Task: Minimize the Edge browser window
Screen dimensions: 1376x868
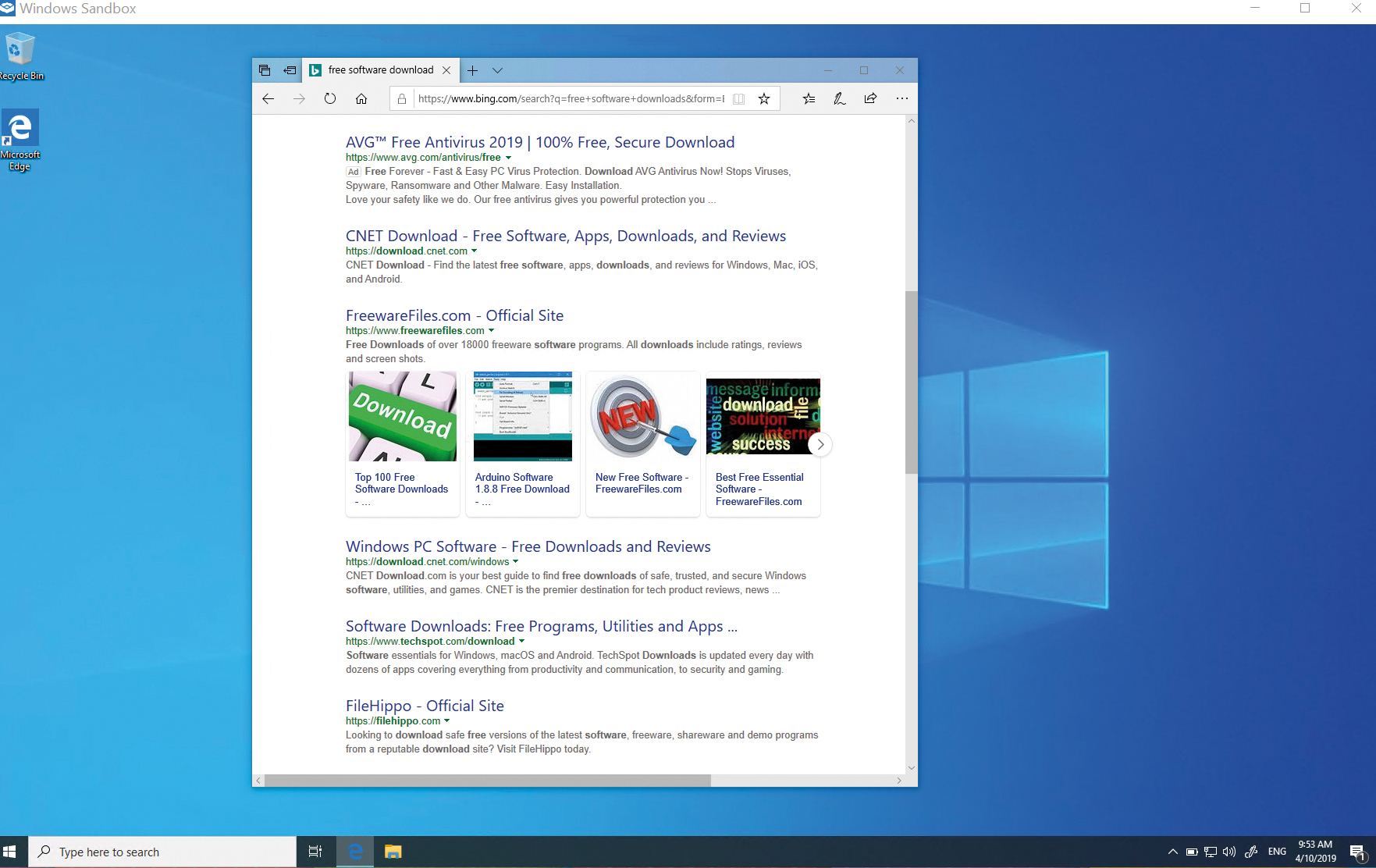Action: [x=828, y=70]
